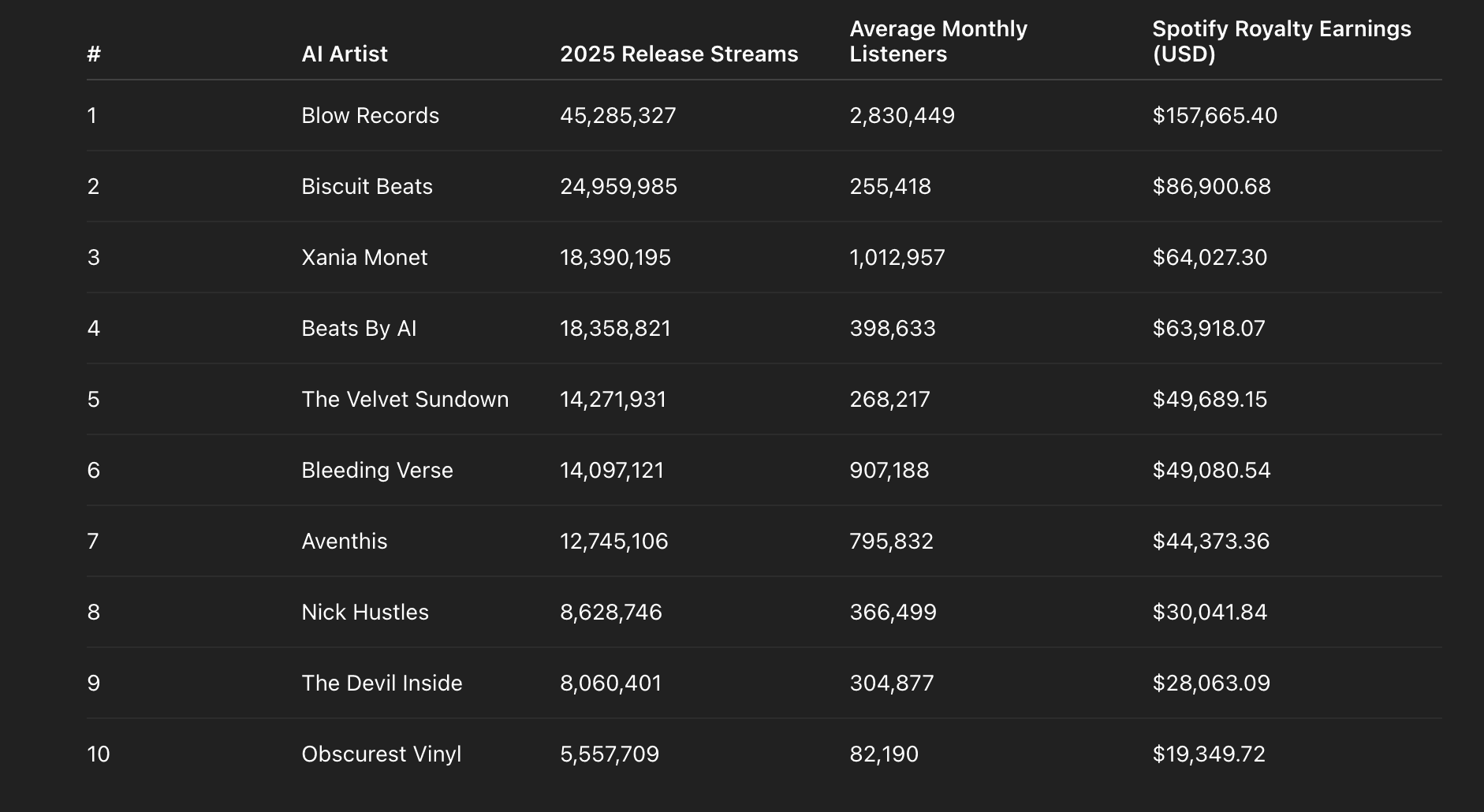Click The Velvet Sundown row

point(405,399)
